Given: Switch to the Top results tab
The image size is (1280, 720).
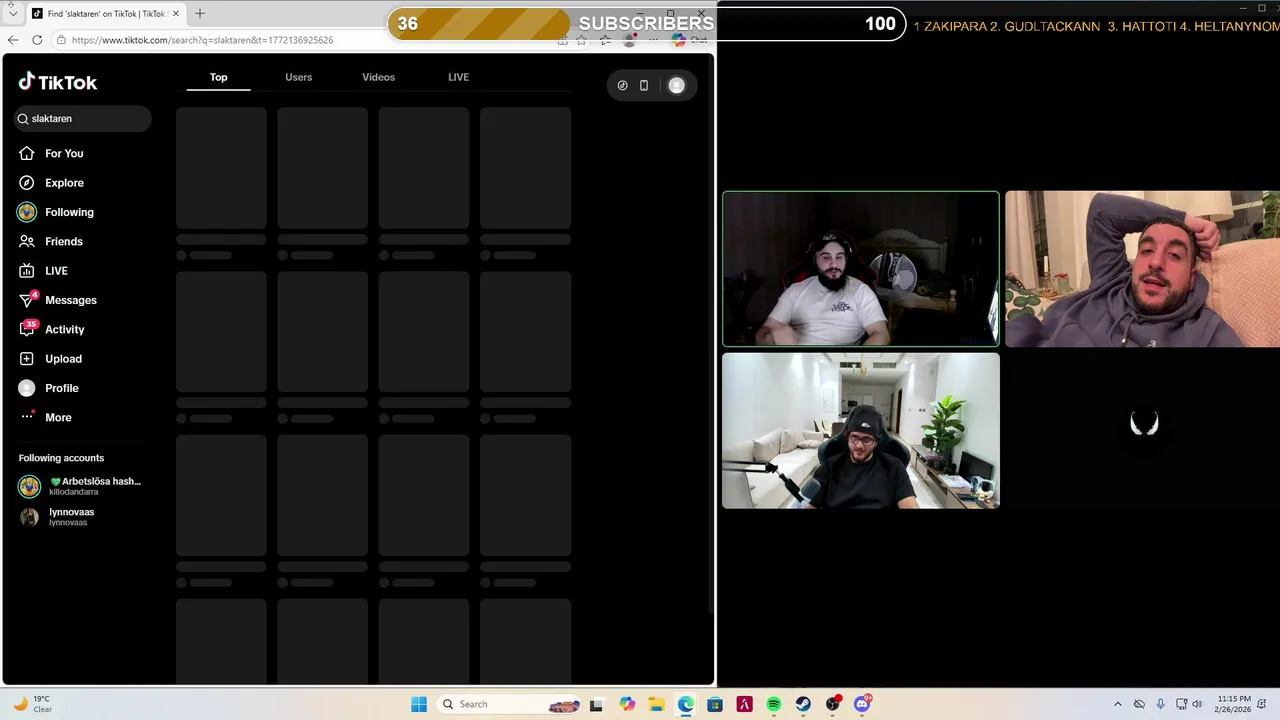Looking at the screenshot, I should coord(218,77).
